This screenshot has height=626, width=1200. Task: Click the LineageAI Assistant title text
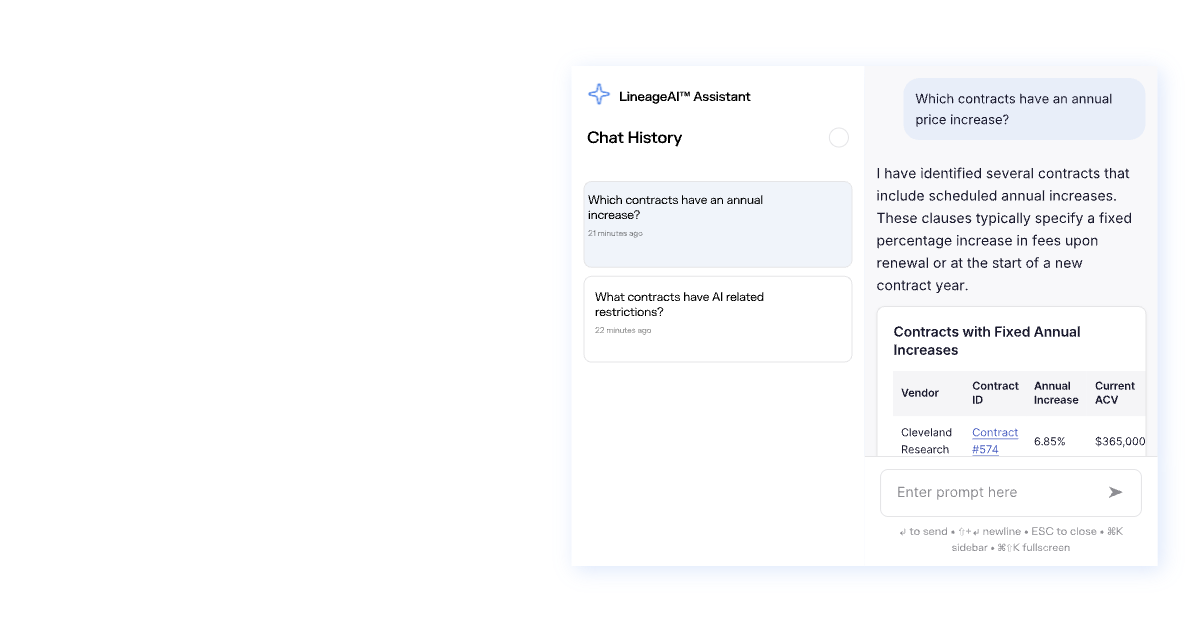[685, 97]
